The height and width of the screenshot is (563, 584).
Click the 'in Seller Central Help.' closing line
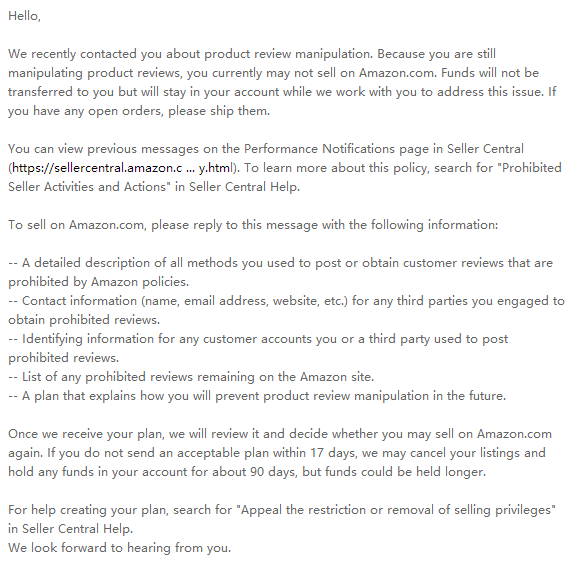pyautogui.click(x=70, y=529)
